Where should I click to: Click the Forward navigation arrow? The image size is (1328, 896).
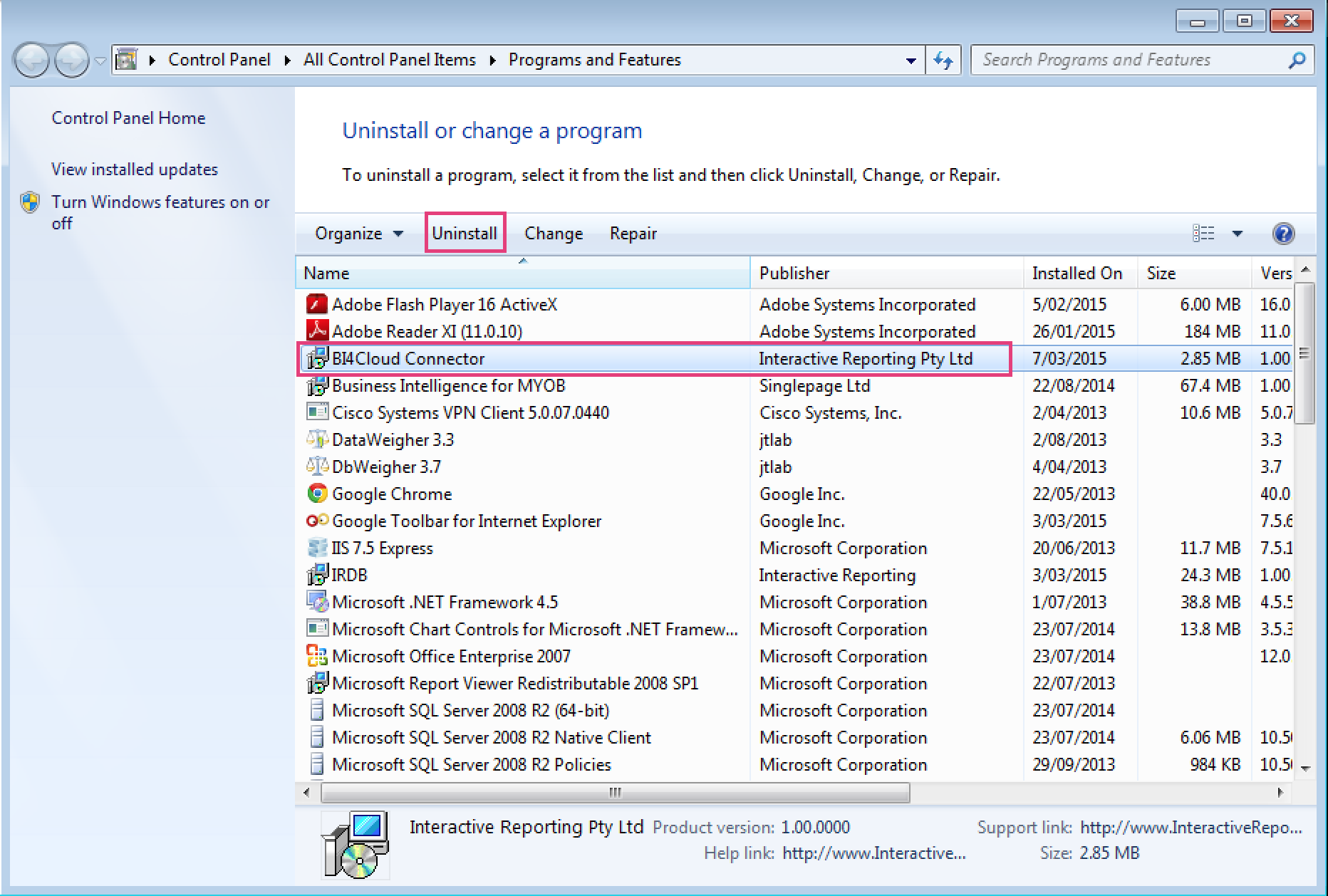(72, 60)
